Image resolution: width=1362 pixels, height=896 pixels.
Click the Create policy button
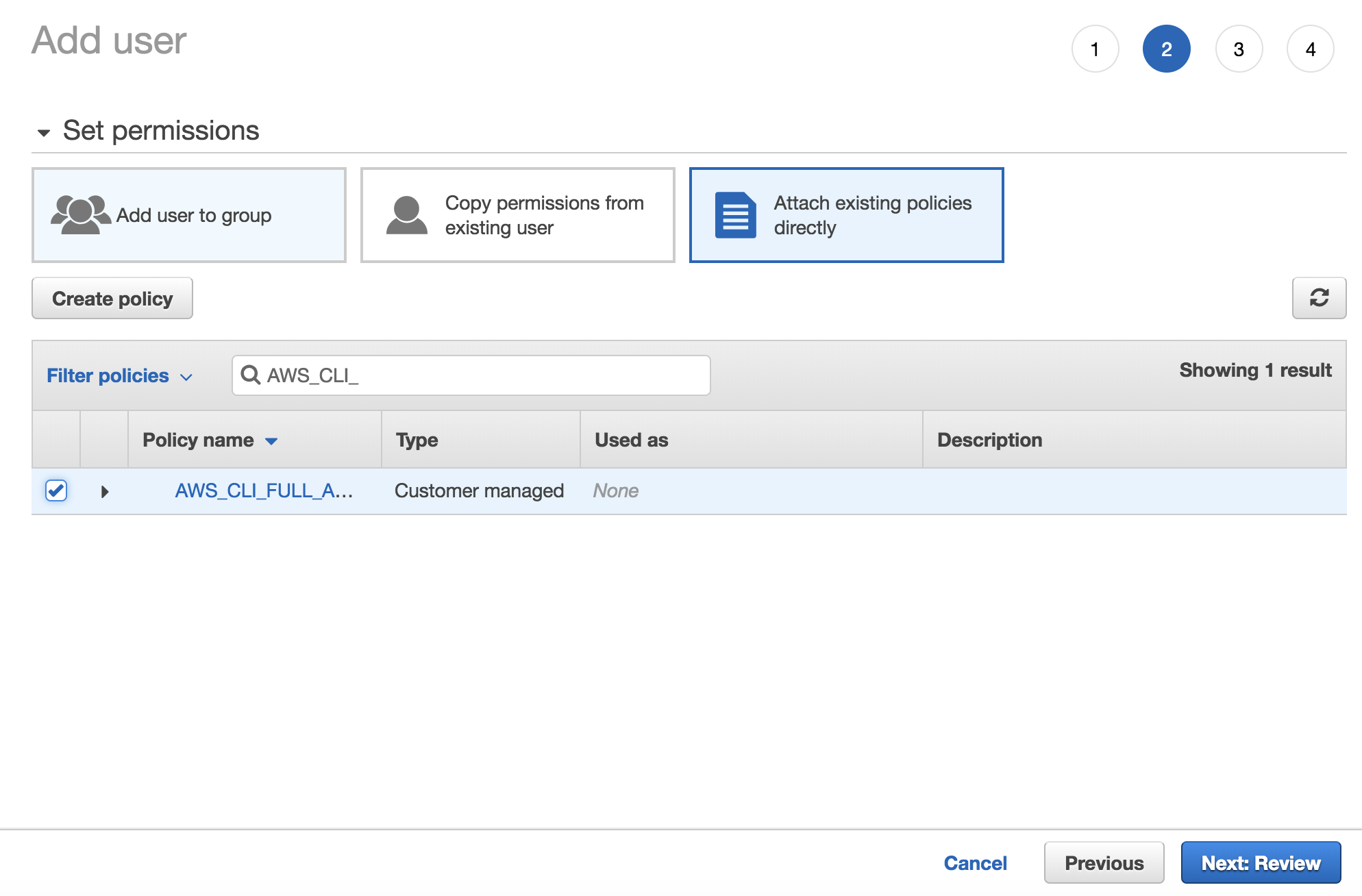[112, 299]
